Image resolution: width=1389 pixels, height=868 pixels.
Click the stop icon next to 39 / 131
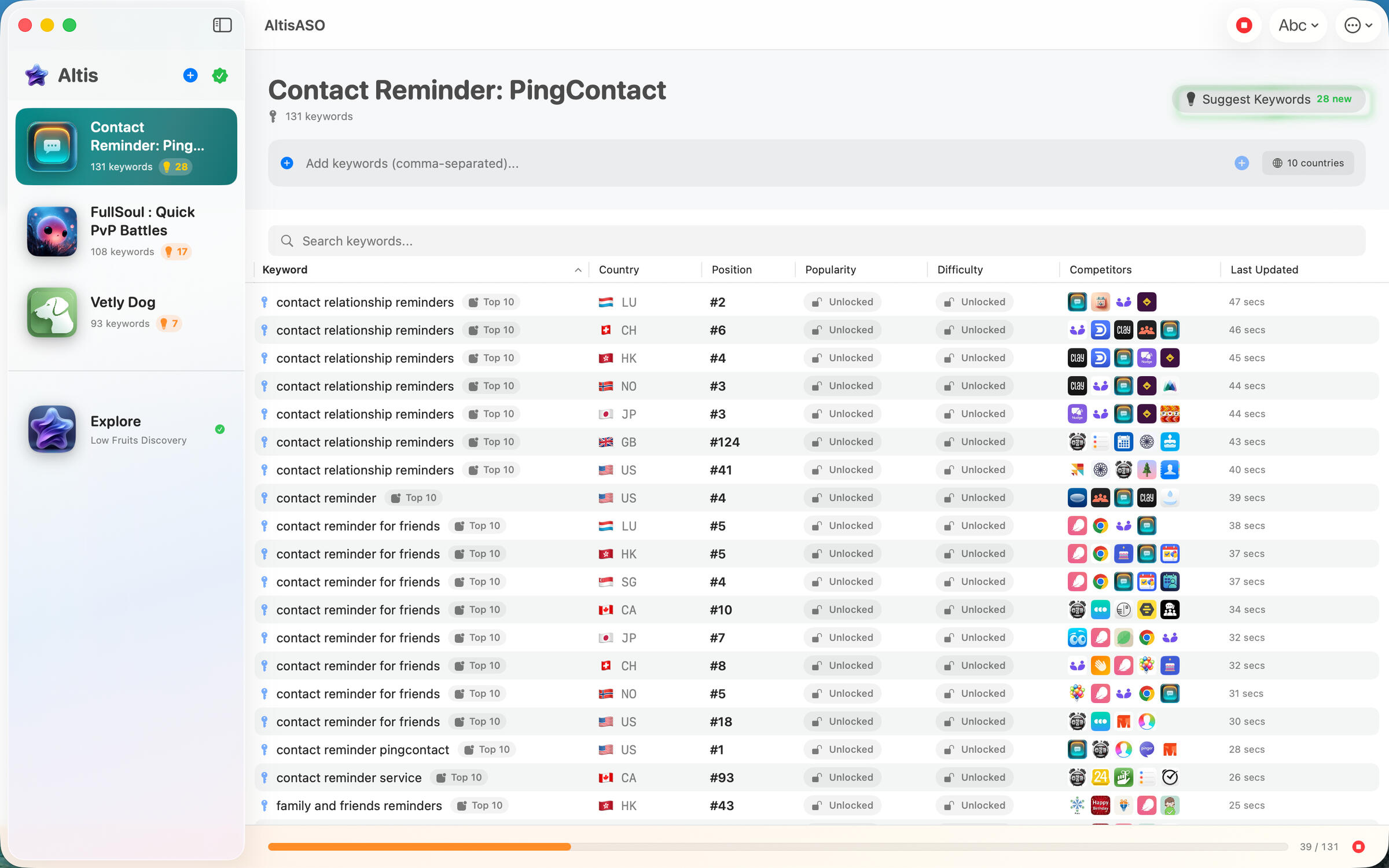click(x=1359, y=847)
